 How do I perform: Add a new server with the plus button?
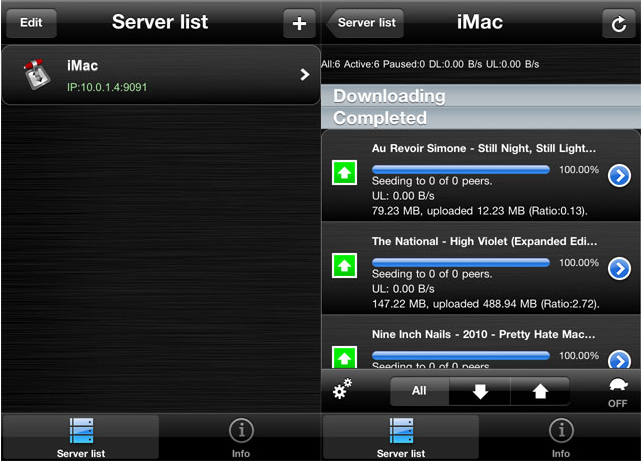(x=299, y=23)
